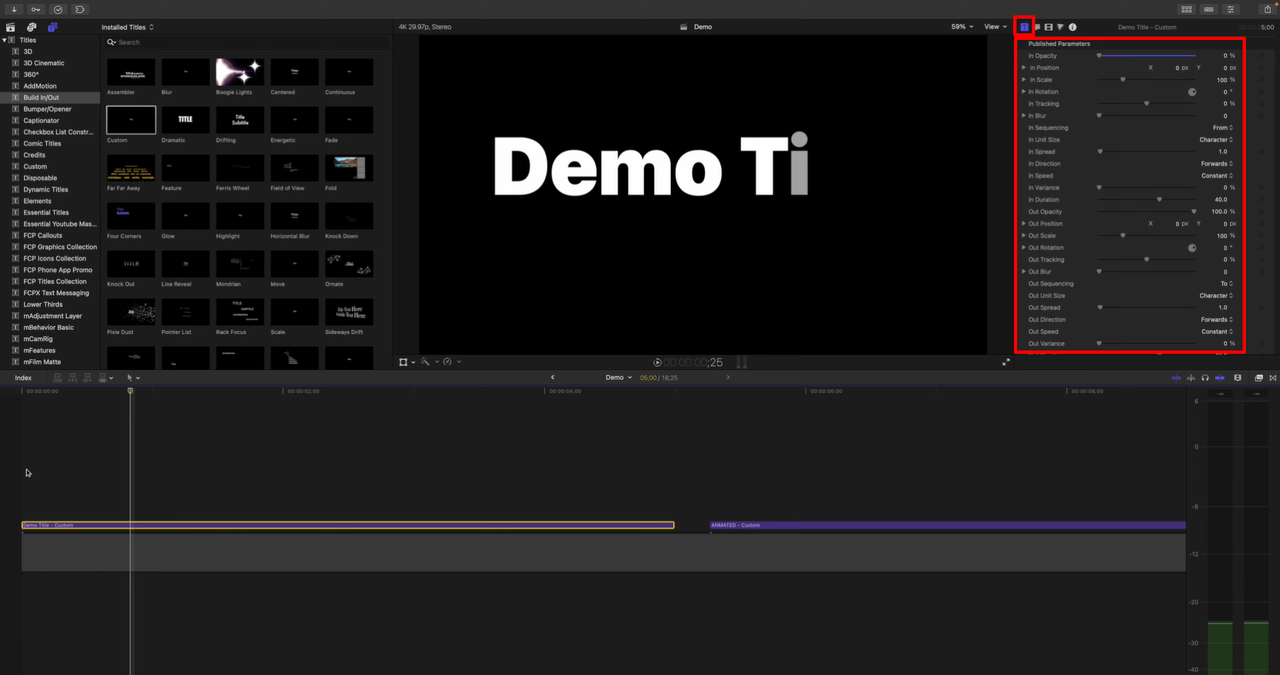Select the Ferris Wheel title thumbnail

[240, 168]
